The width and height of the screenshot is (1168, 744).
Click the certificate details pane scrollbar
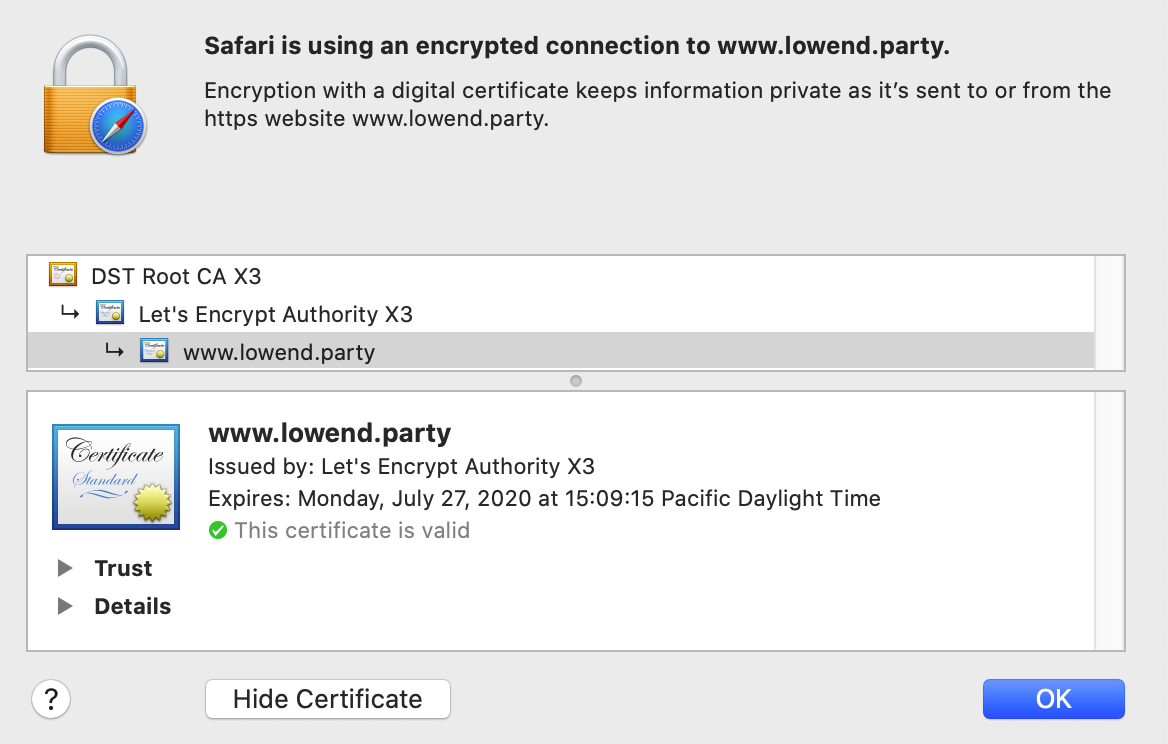(1110, 521)
